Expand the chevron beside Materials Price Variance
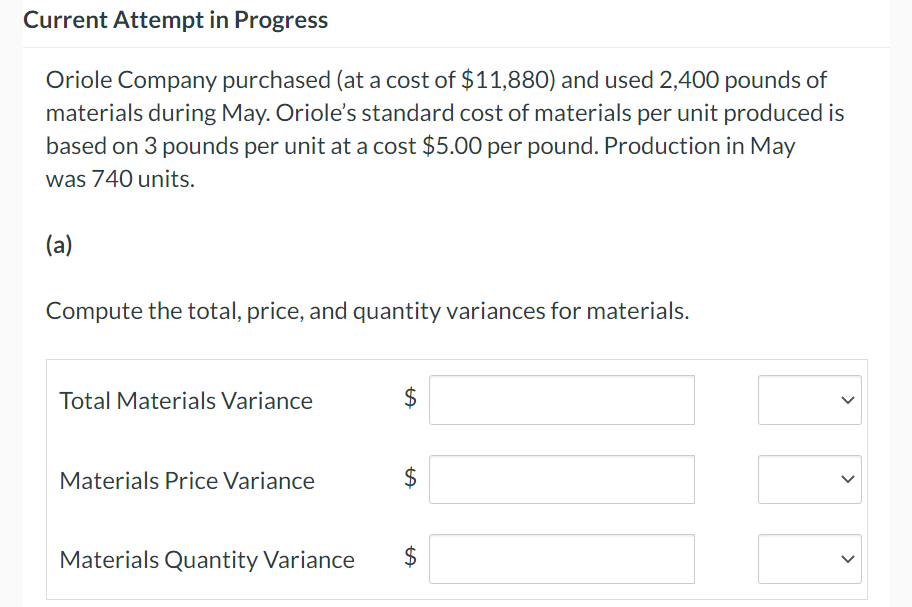The height and width of the screenshot is (607, 912). click(846, 479)
